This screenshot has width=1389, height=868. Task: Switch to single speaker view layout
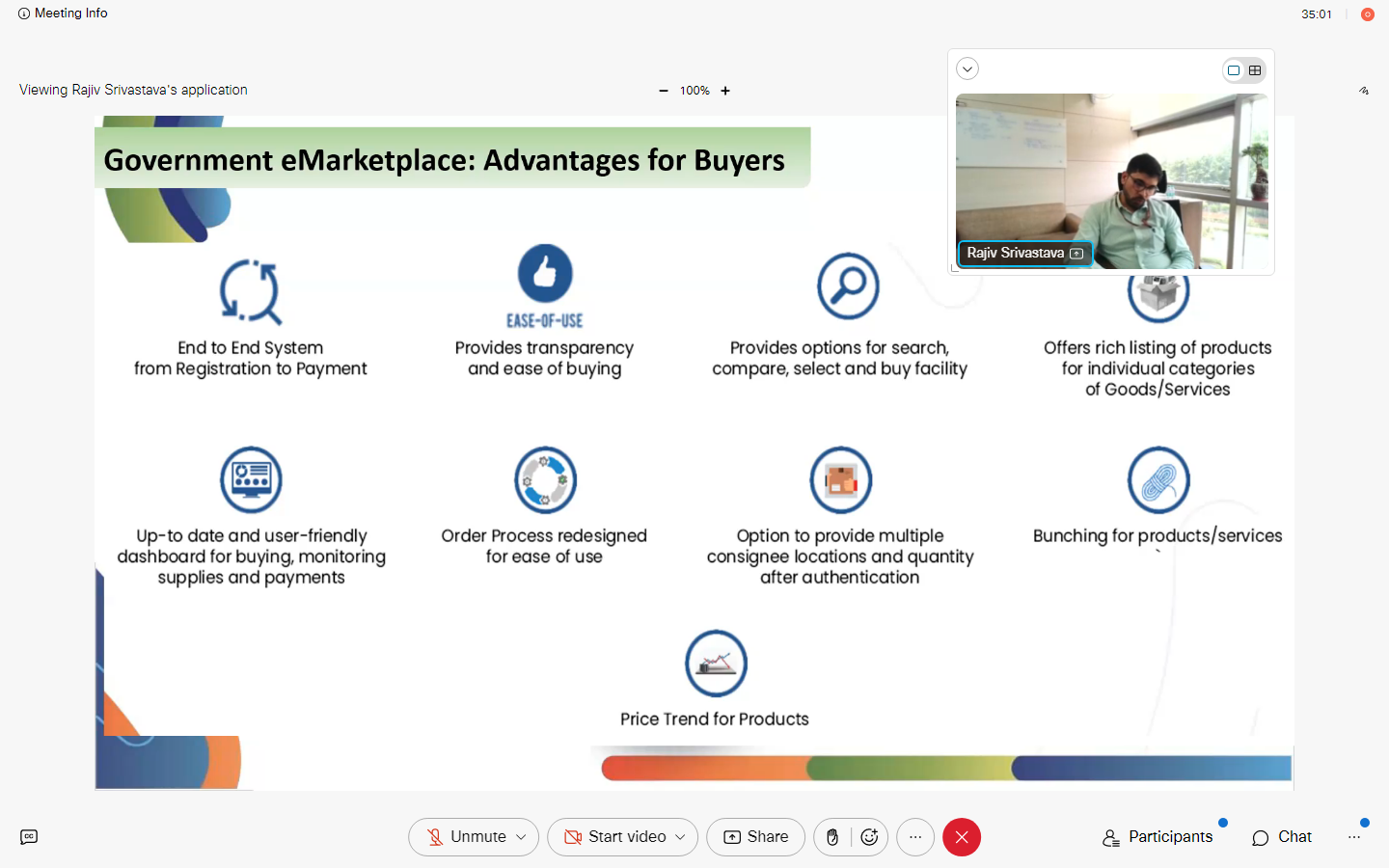1234,70
